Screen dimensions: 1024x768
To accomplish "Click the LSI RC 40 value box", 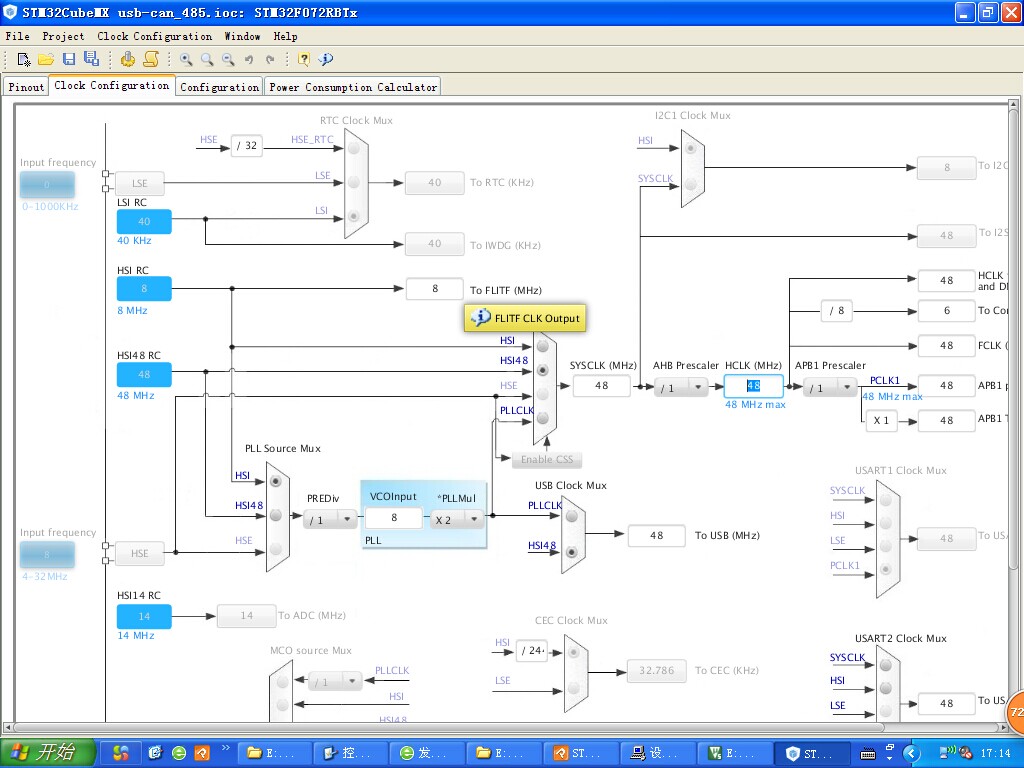I will tap(144, 221).
